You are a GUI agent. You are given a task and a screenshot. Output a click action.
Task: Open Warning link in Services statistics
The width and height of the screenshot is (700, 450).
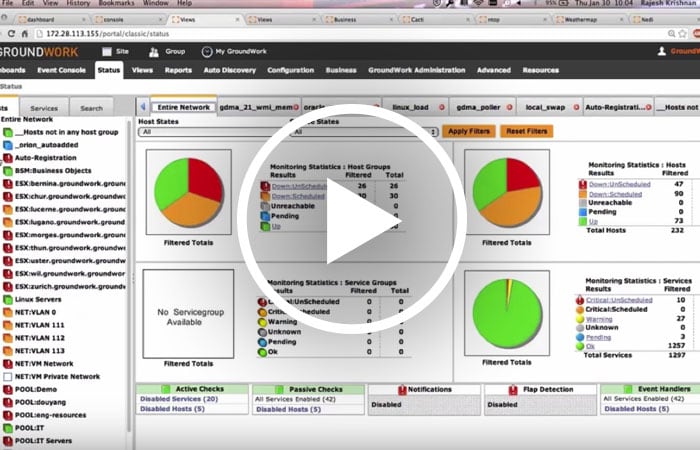coord(599,319)
